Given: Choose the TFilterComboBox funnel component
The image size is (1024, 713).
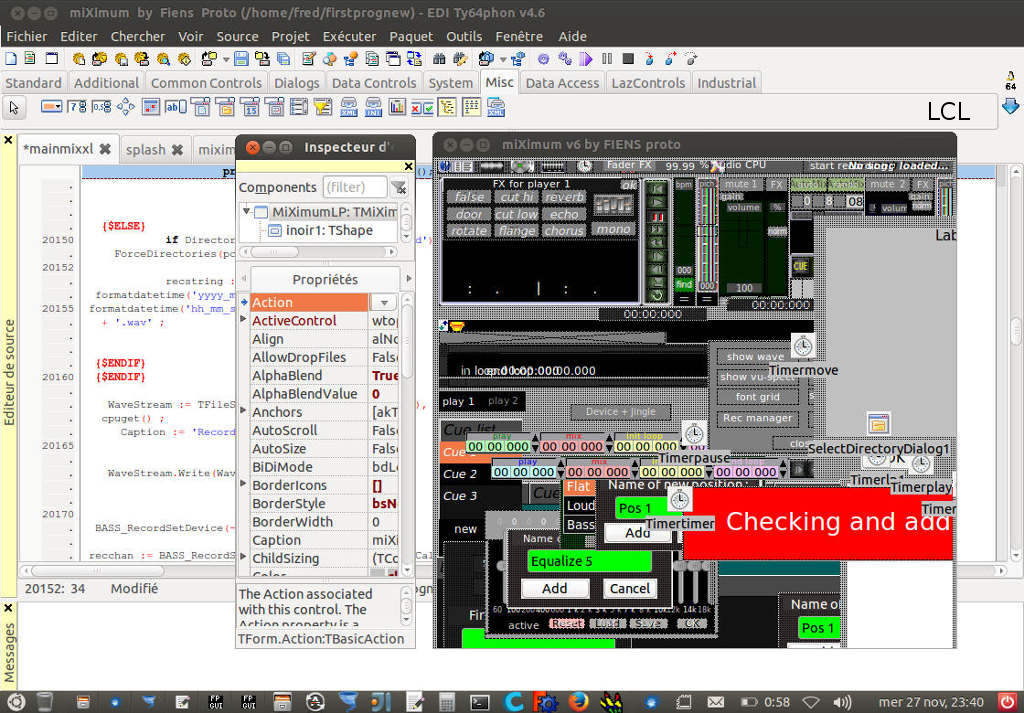Looking at the screenshot, I should click(x=323, y=106).
